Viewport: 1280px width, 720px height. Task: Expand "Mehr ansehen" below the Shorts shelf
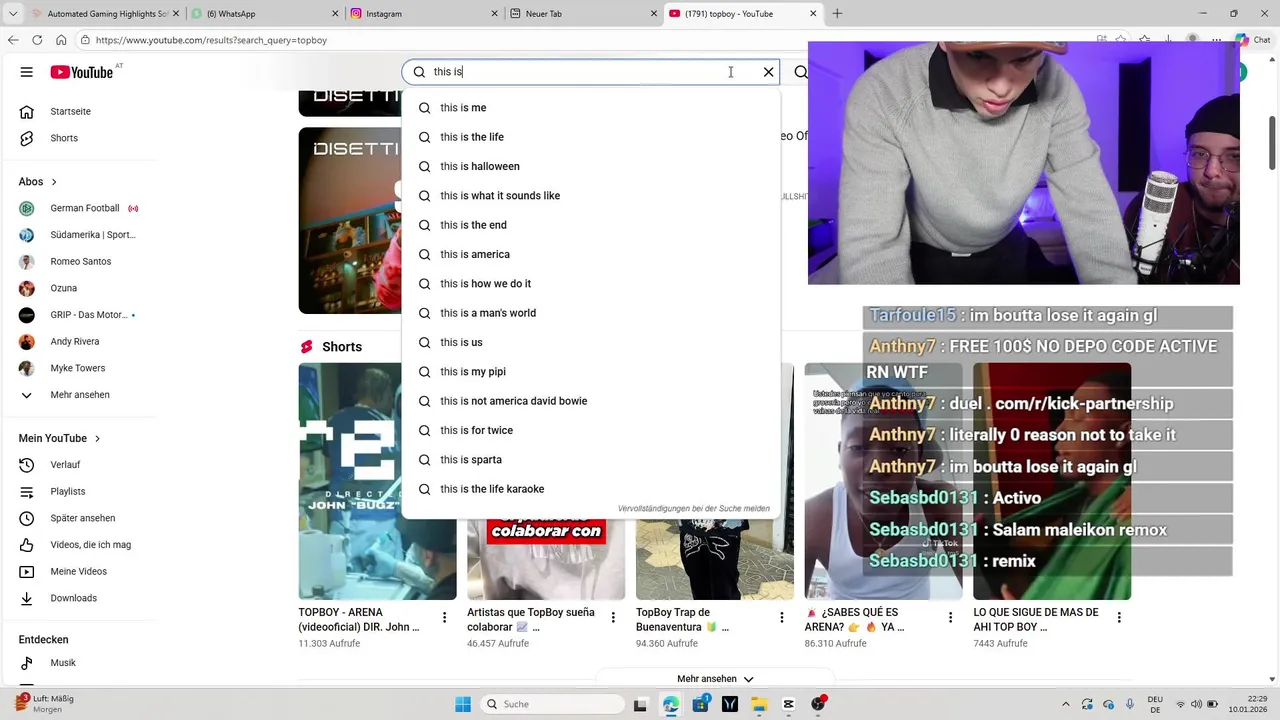pos(715,679)
